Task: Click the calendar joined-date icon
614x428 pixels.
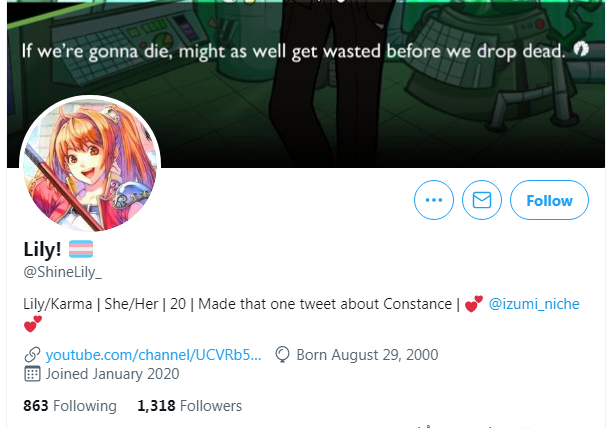Action: click(32, 374)
